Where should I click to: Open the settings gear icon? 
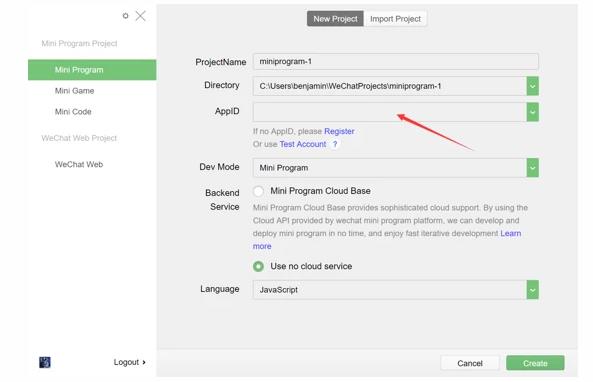tap(126, 16)
